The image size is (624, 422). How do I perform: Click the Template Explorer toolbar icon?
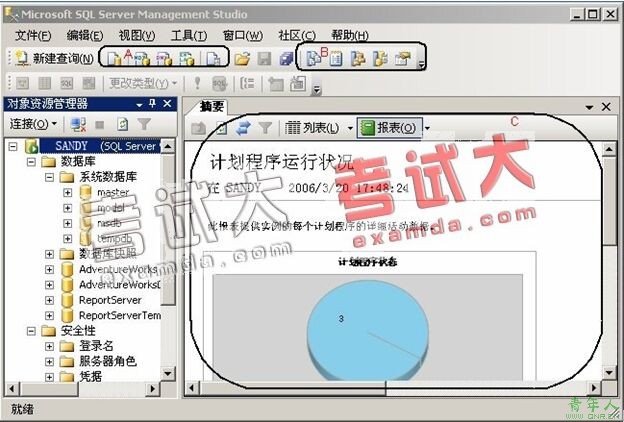click(x=380, y=59)
